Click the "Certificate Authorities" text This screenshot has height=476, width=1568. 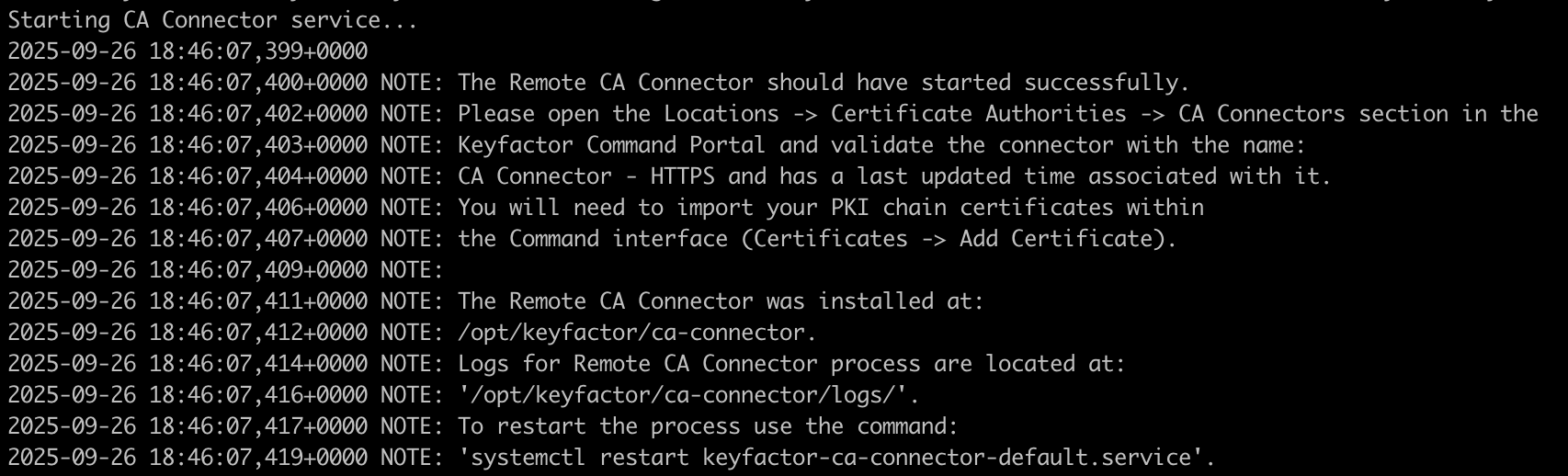point(978,114)
